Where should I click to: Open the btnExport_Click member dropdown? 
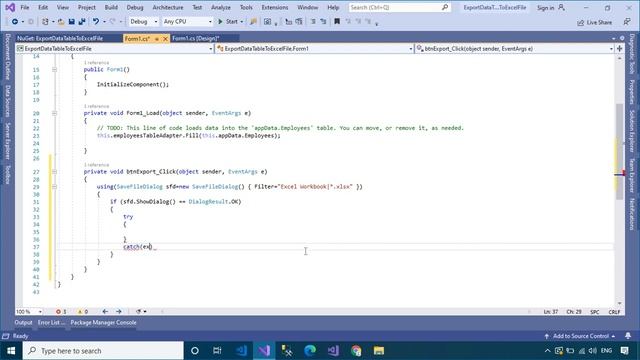click(x=515, y=49)
